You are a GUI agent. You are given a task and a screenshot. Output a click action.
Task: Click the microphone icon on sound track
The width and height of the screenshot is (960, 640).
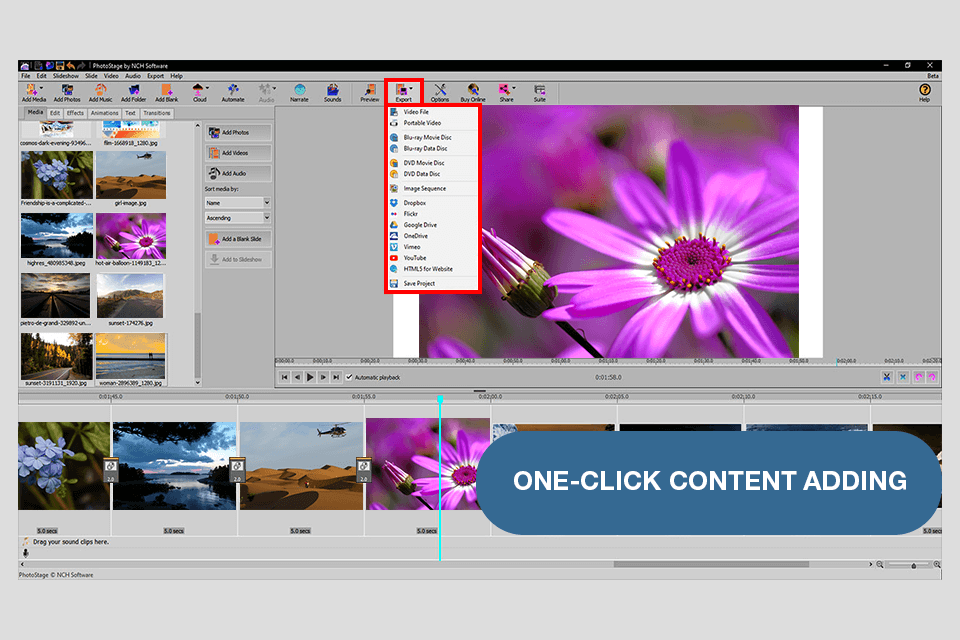[26, 552]
